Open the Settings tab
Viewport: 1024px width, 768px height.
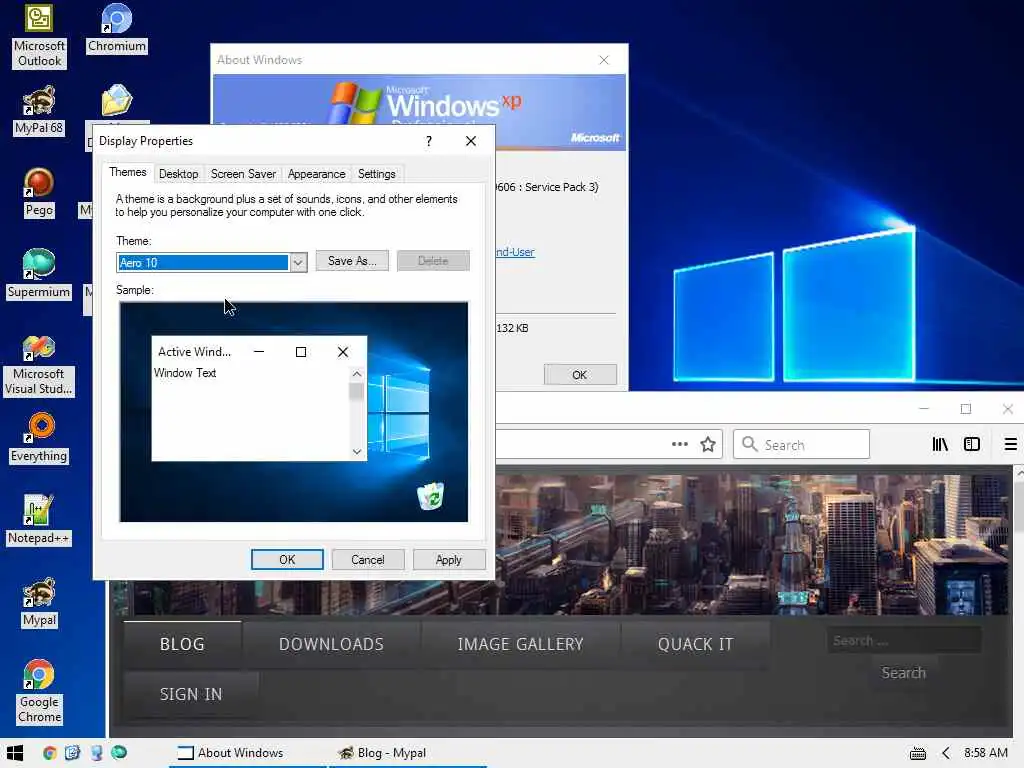(377, 174)
